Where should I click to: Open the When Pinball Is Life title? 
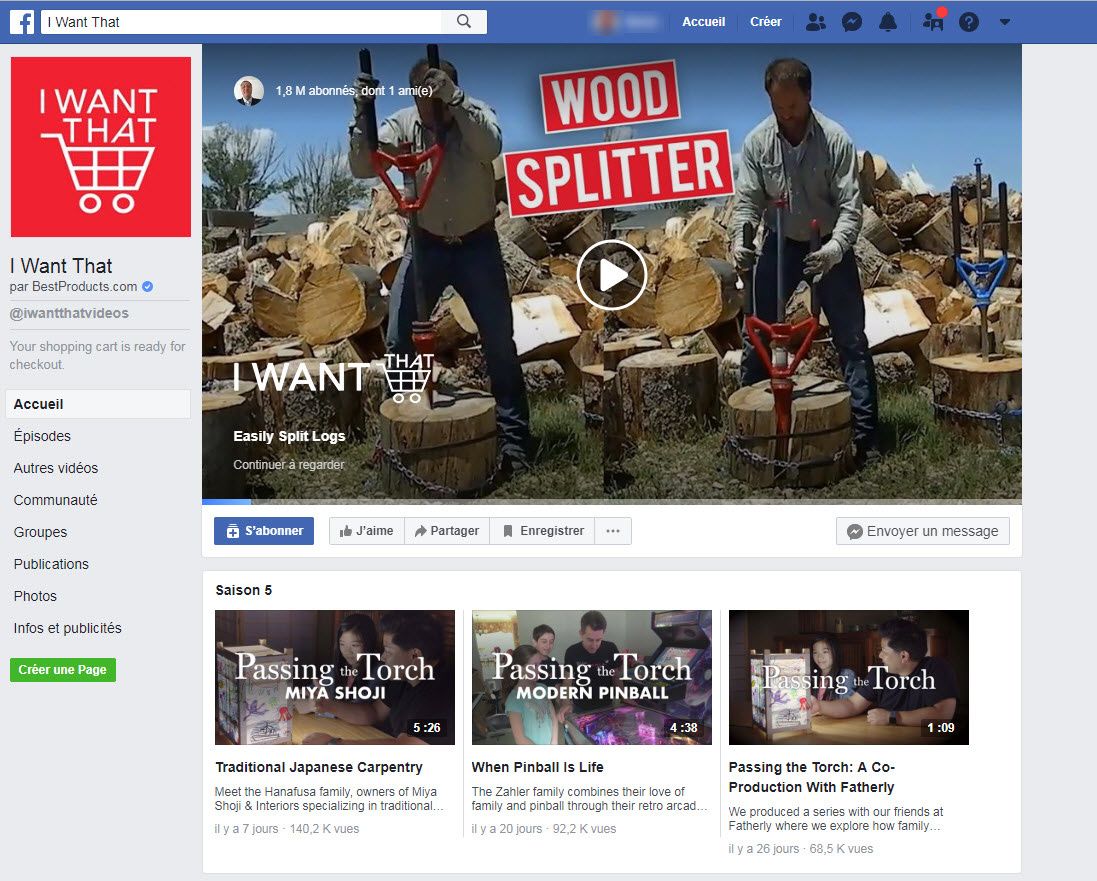pyautogui.click(x=537, y=767)
